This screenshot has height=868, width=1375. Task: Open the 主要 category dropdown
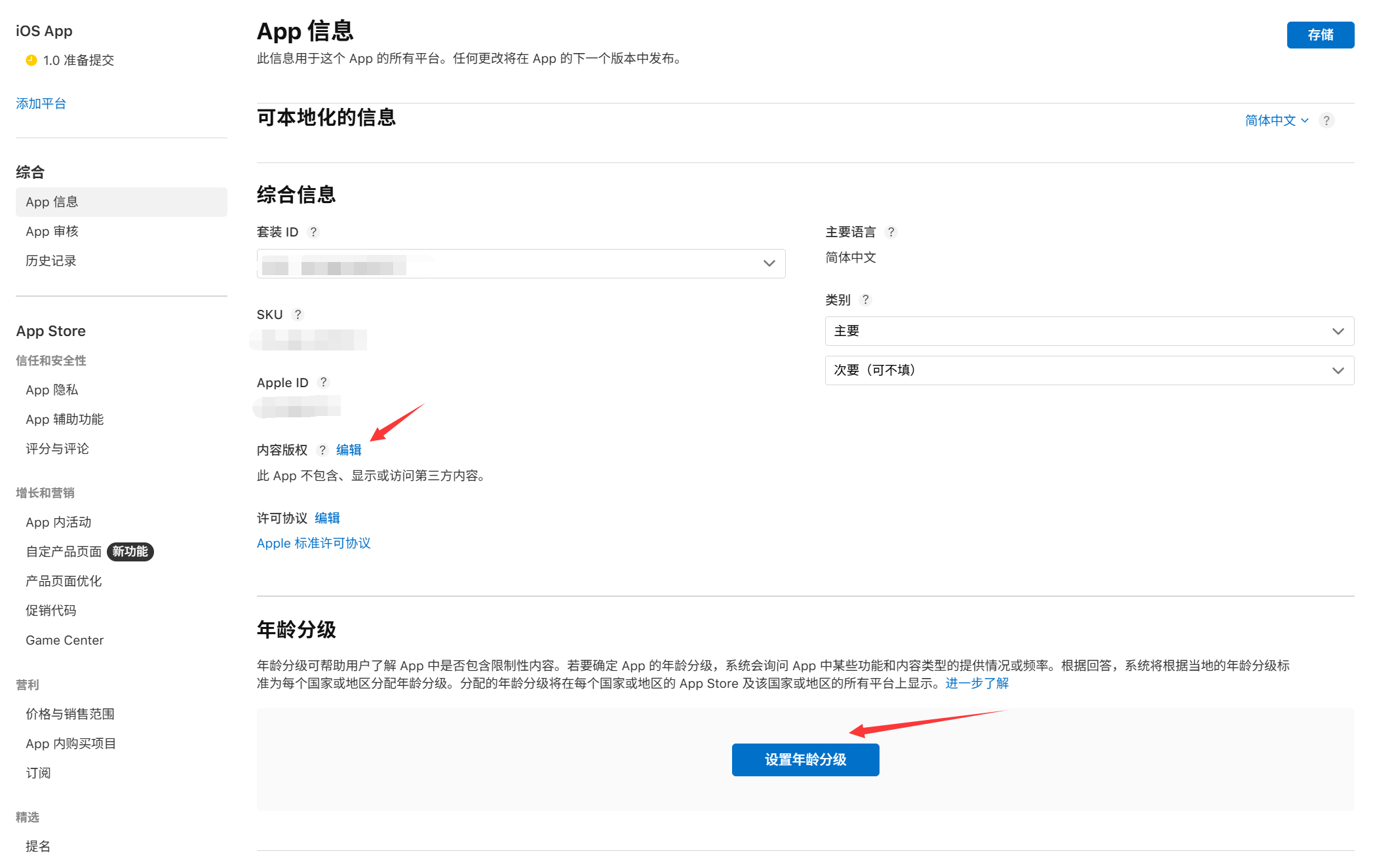[x=1089, y=331]
